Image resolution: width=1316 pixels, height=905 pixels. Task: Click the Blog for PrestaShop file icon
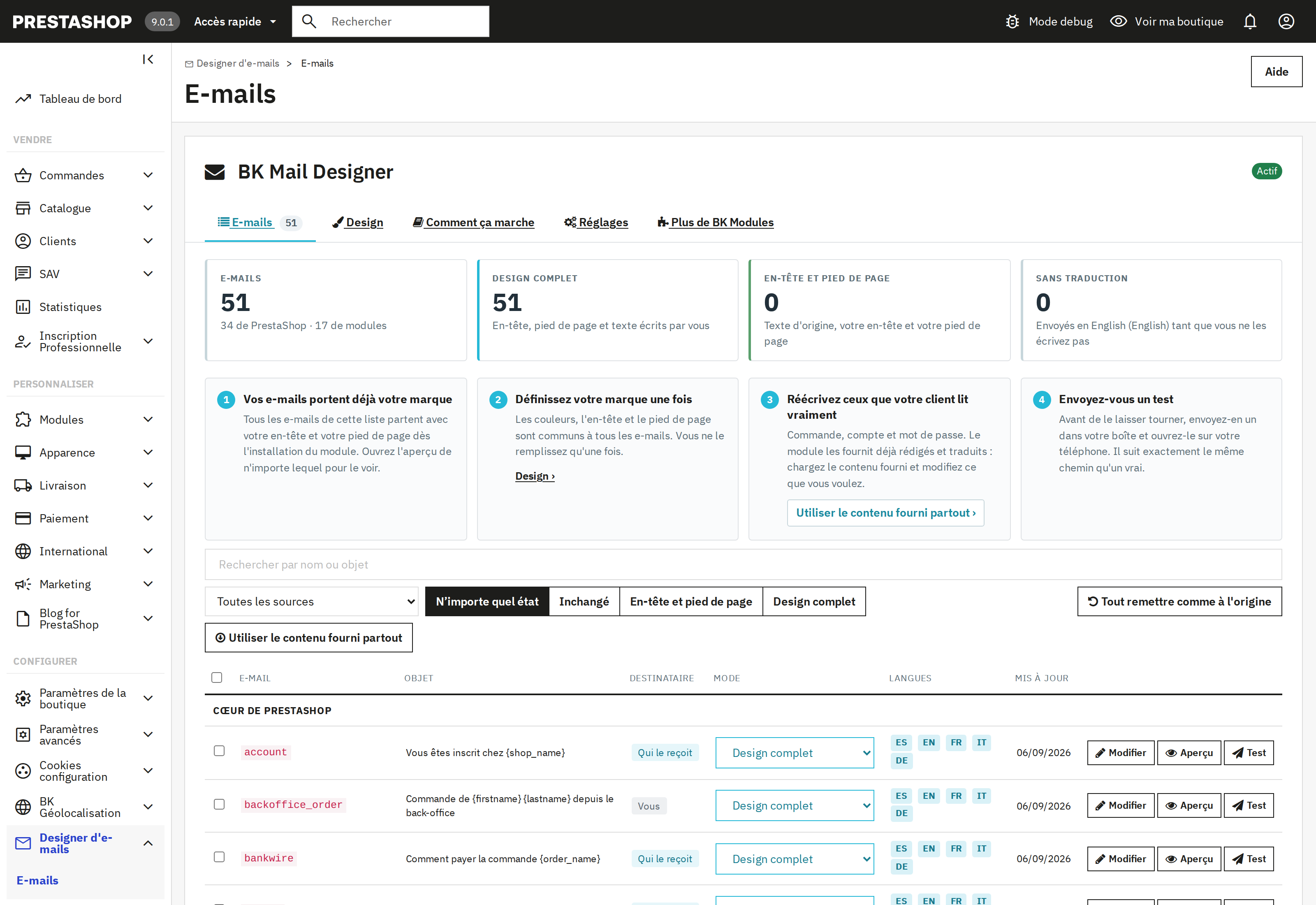tap(23, 619)
